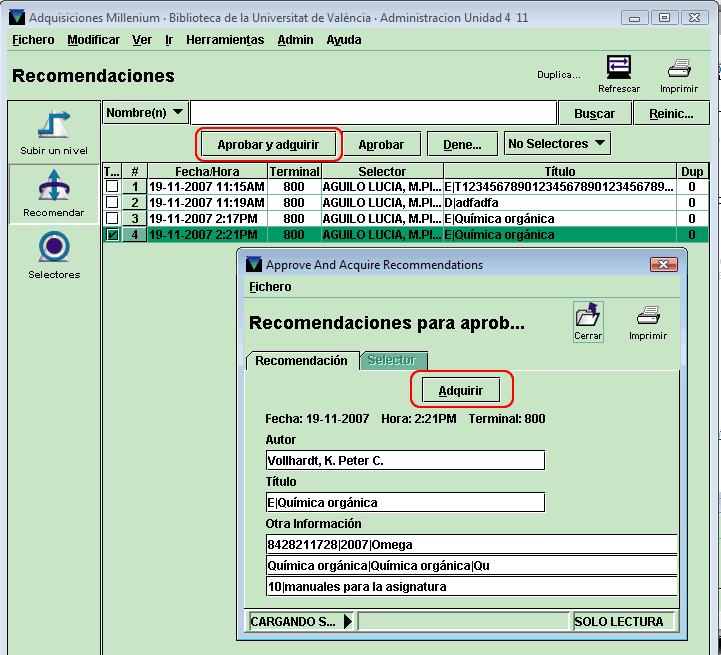The image size is (721, 655).
Task: Click the Aprobar button
Action: (381, 144)
